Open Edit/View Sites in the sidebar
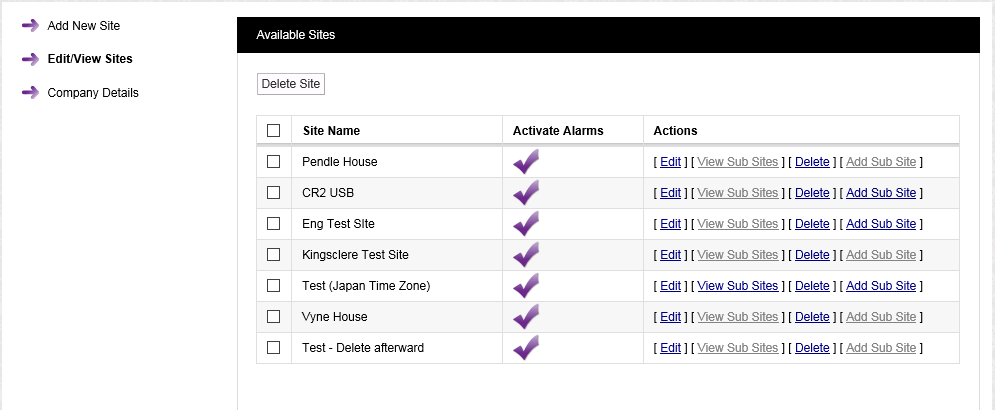 [x=90, y=59]
